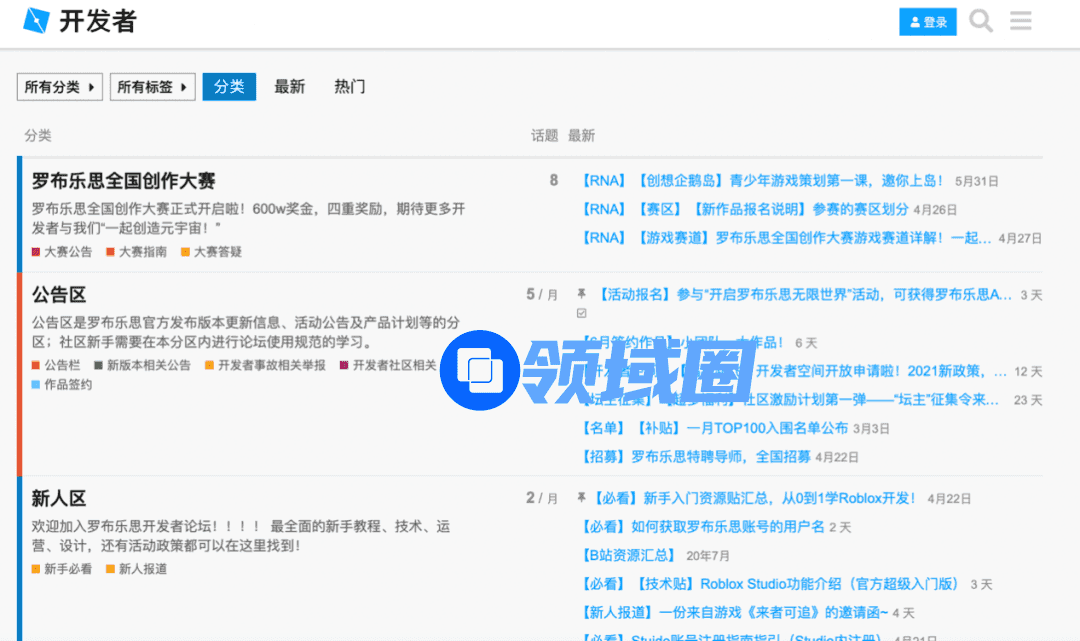
Task: Open the 新手必看 subcategory
Action: click(x=67, y=569)
